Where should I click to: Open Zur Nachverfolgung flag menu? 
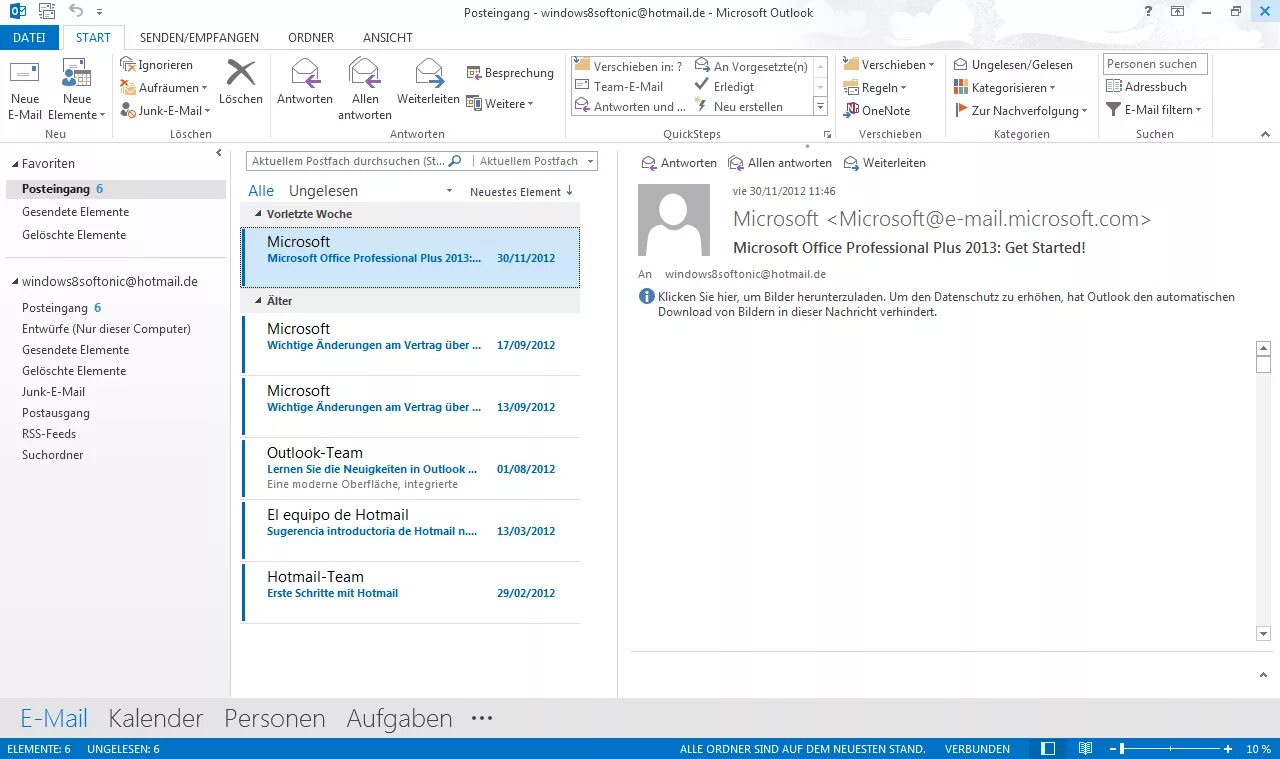coord(1020,111)
